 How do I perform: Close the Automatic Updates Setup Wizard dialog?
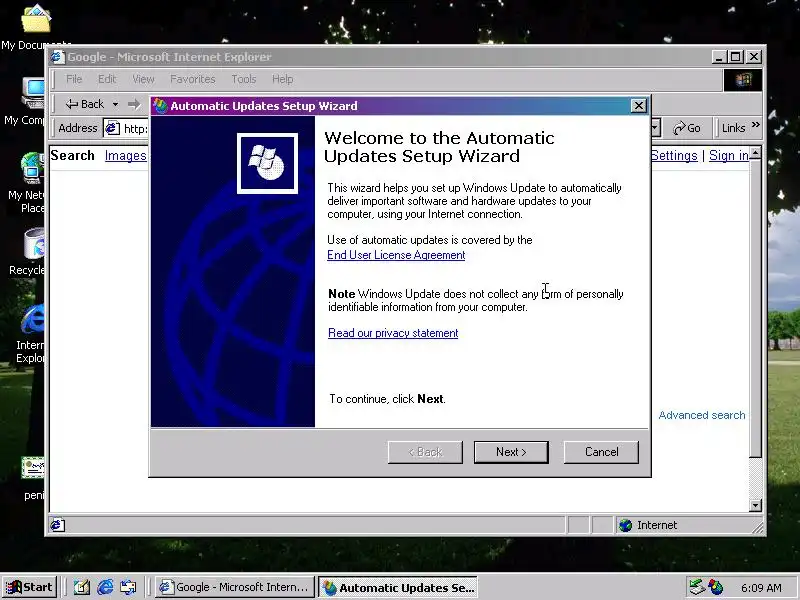[x=638, y=106]
